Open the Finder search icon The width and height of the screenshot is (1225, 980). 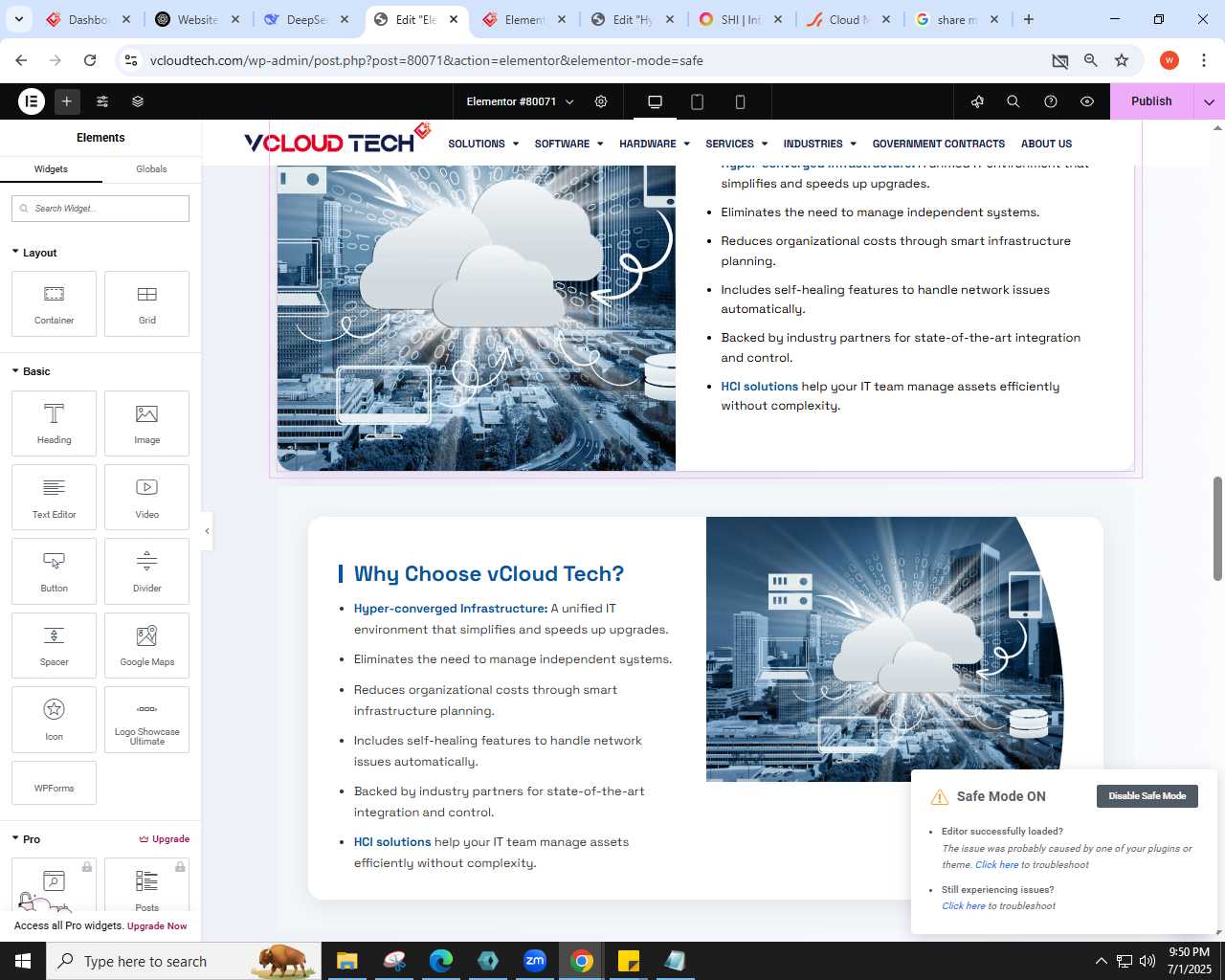1013,101
